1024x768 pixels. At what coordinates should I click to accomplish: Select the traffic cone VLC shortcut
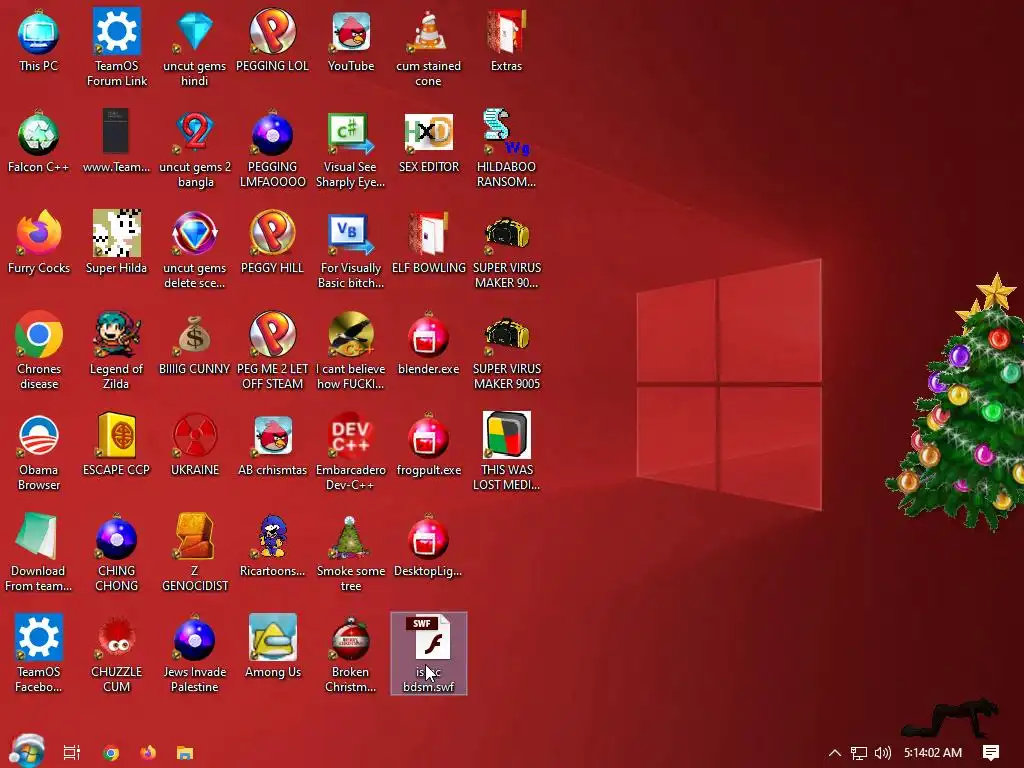point(428,47)
